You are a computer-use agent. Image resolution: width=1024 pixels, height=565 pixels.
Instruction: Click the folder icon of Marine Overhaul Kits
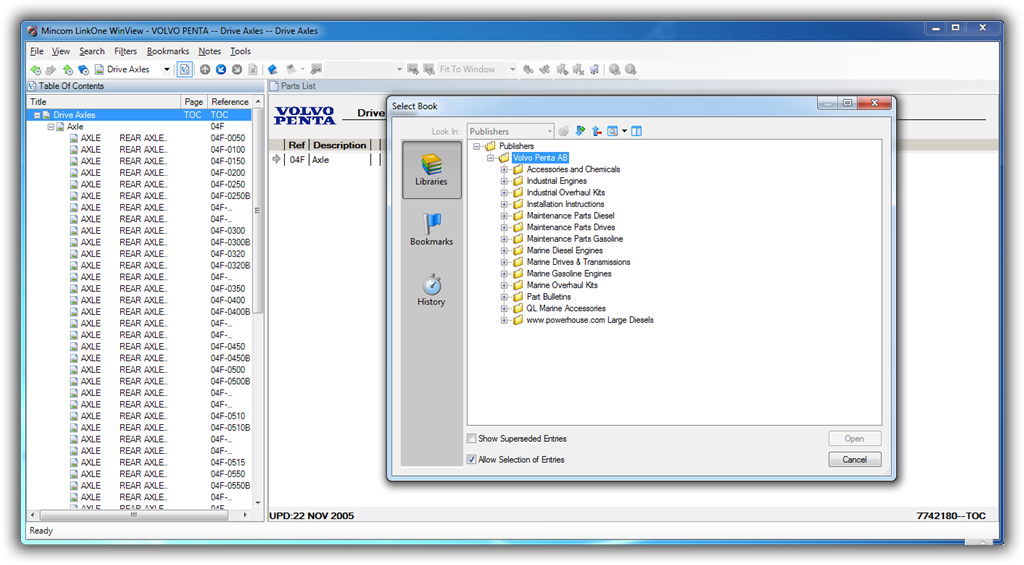point(518,285)
